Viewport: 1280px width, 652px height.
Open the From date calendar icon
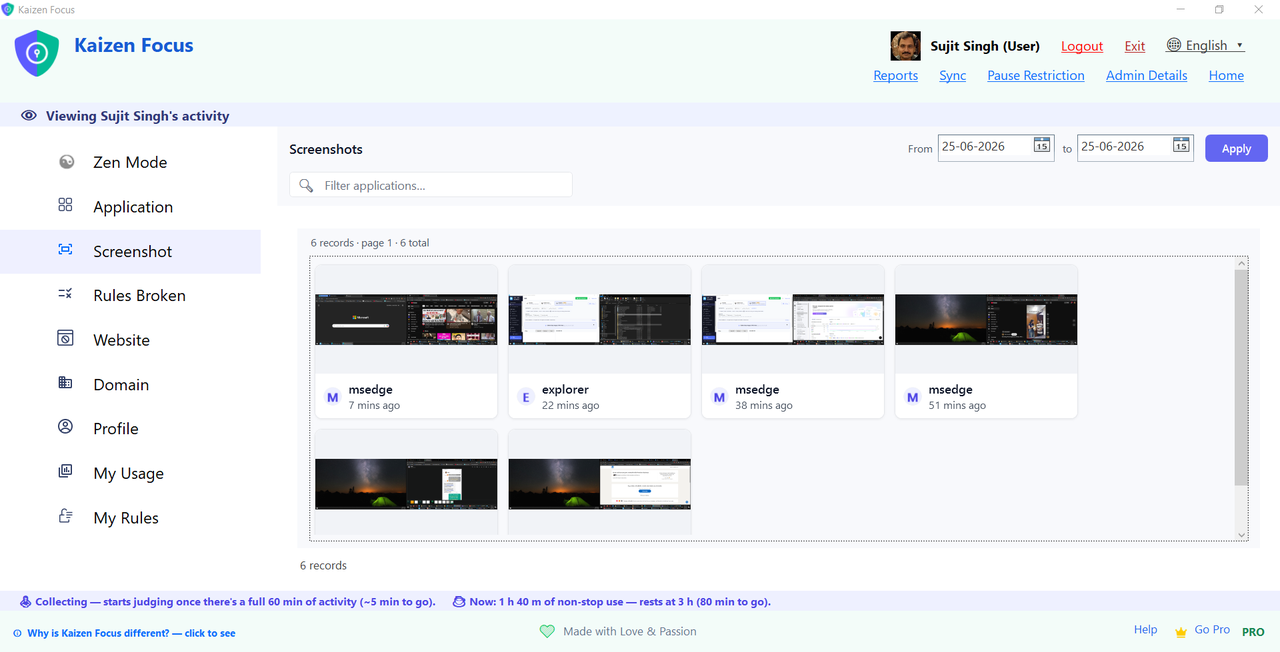coord(1041,145)
